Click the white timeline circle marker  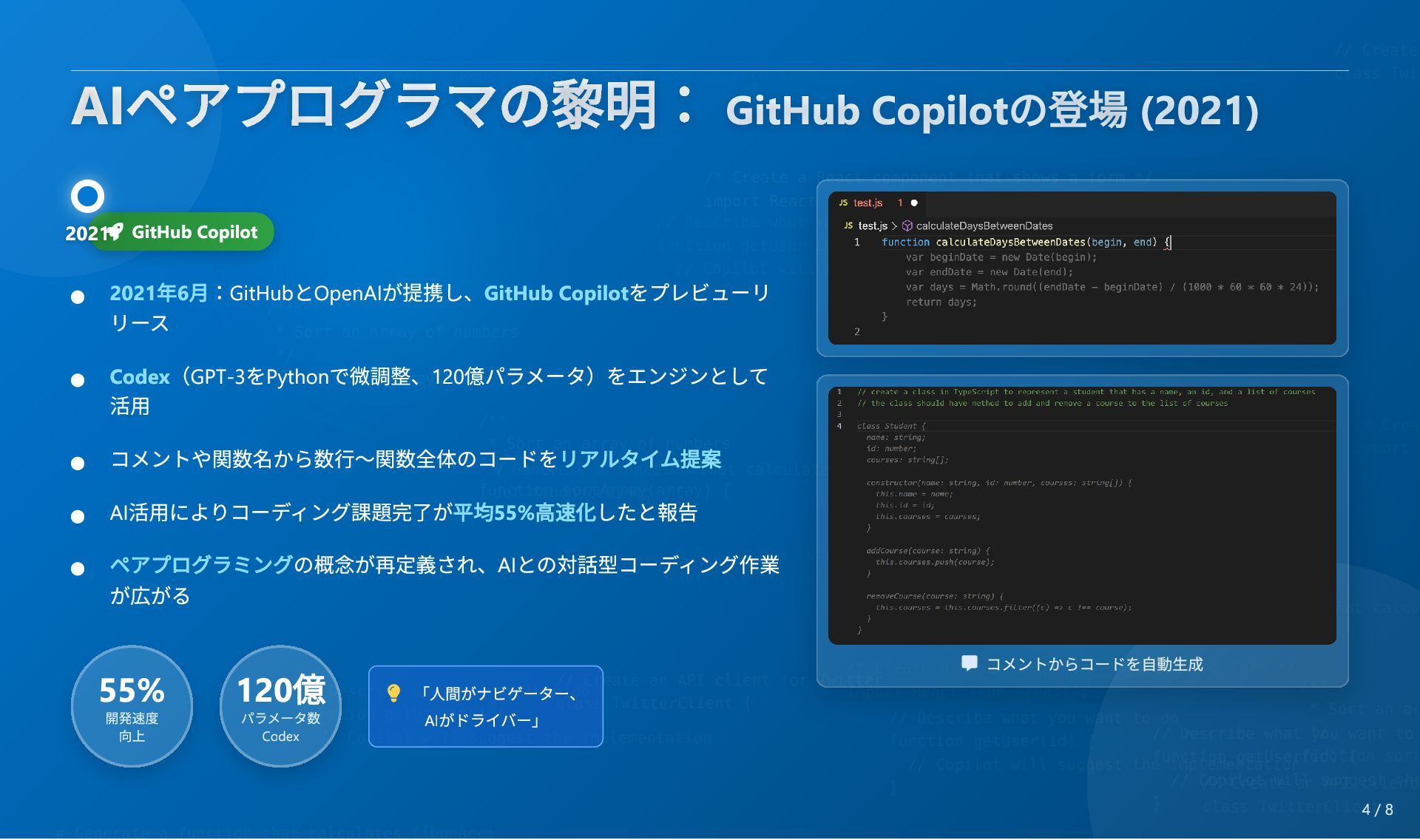click(87, 196)
